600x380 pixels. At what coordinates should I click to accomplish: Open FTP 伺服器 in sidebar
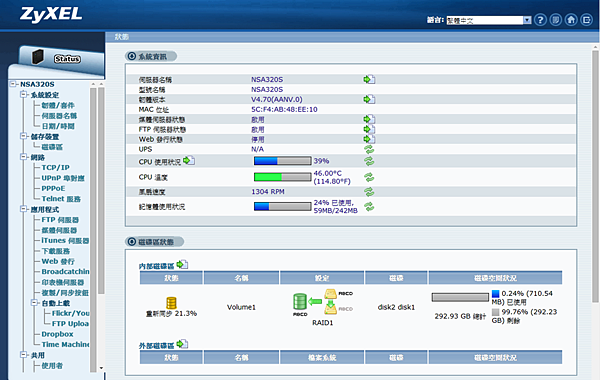[x=60, y=220]
